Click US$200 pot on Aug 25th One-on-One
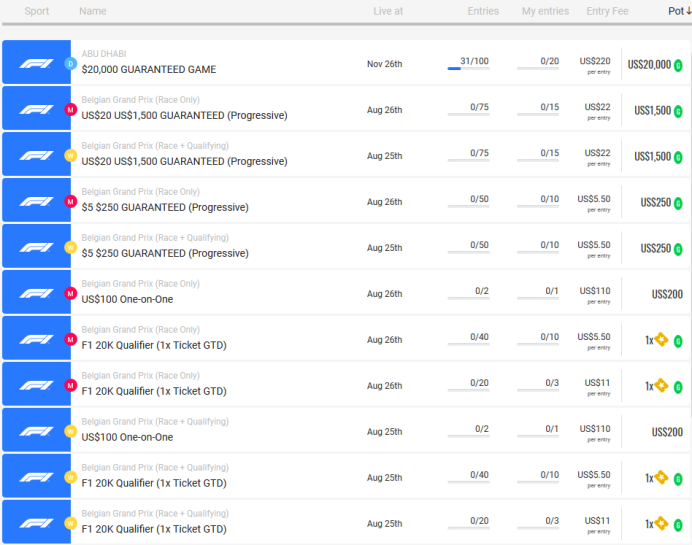Image resolution: width=692 pixels, height=545 pixels. pos(667,432)
